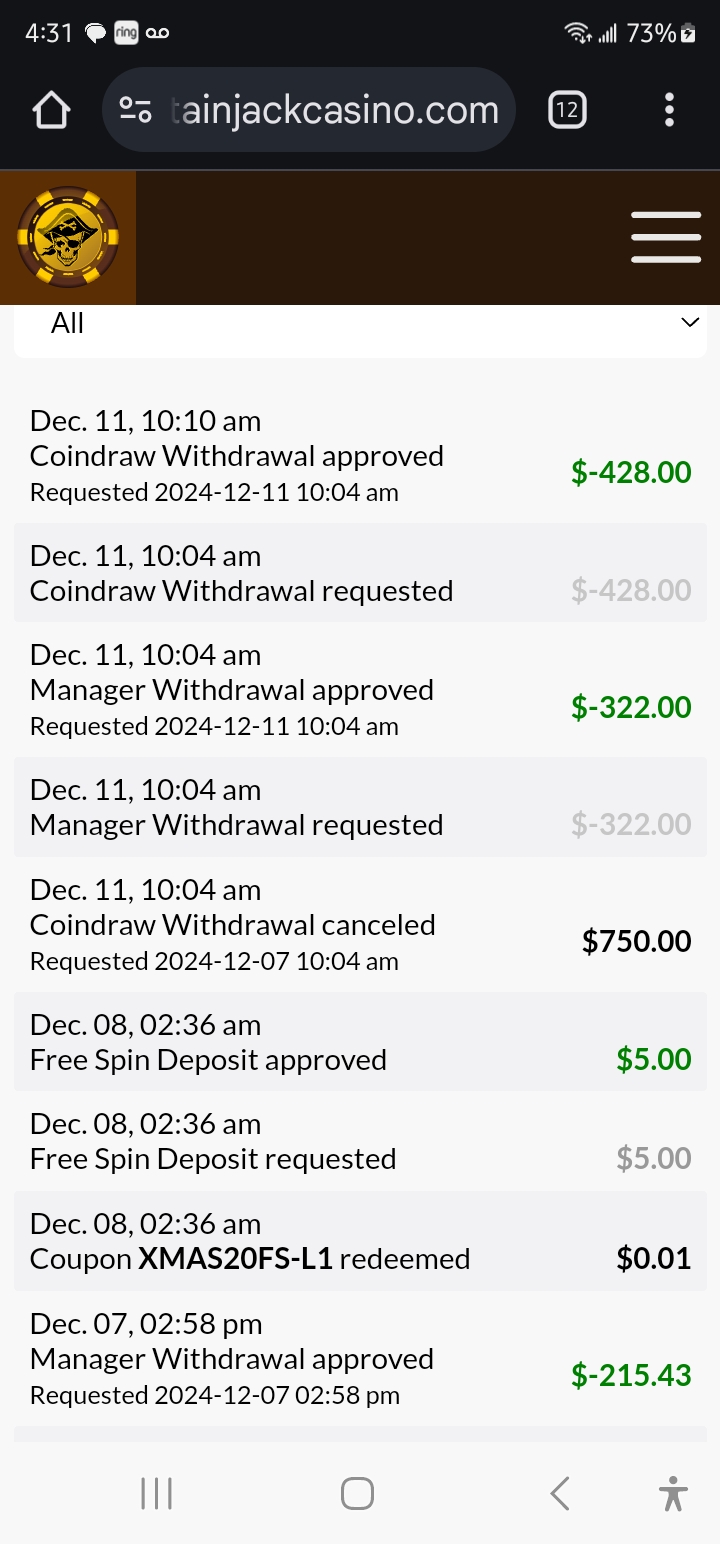720x1544 pixels.
Task: Tap the browser home icon
Action: pos(51,110)
